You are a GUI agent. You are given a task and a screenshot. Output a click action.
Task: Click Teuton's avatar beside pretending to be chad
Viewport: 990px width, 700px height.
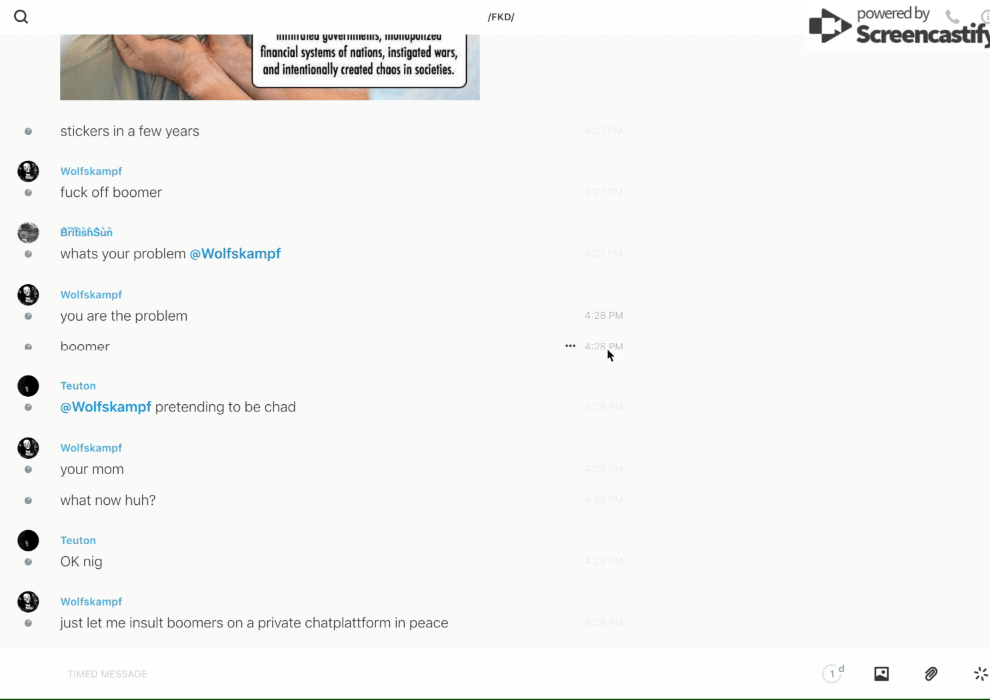(x=28, y=386)
